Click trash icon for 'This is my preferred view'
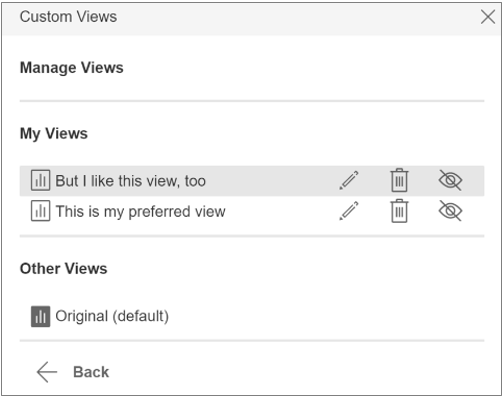 click(x=399, y=211)
